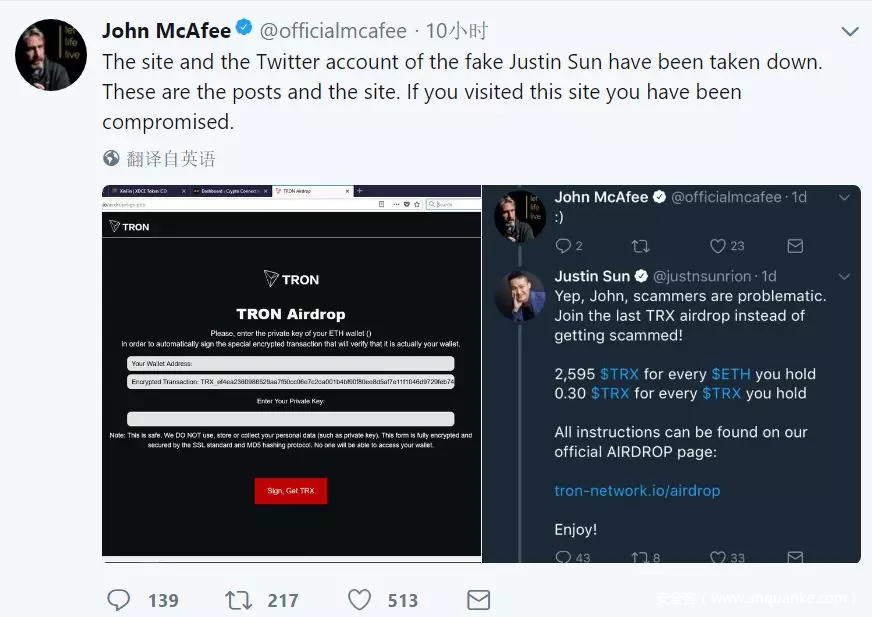
Task: Click the reply icon with 139 replies
Action: pyautogui.click(x=118, y=600)
